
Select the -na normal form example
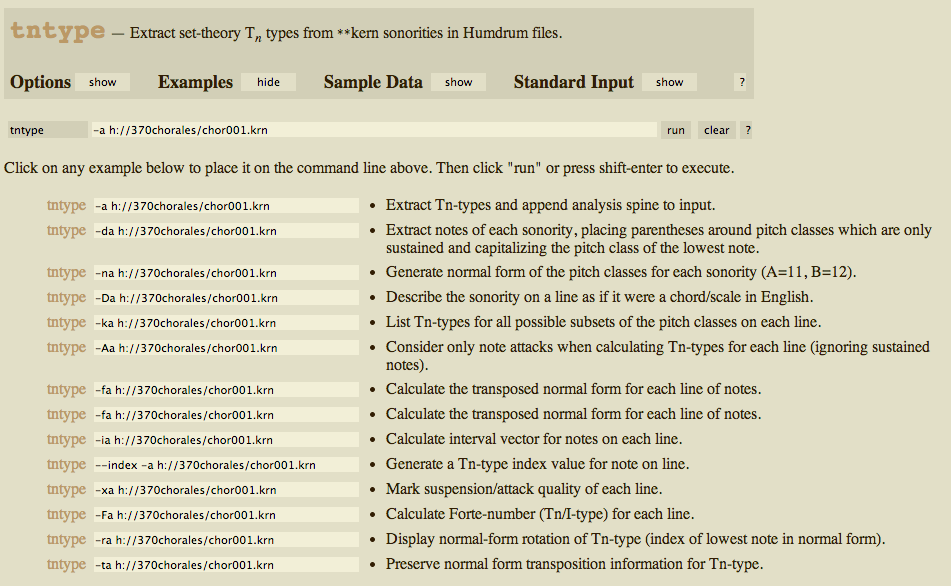[x=225, y=273]
